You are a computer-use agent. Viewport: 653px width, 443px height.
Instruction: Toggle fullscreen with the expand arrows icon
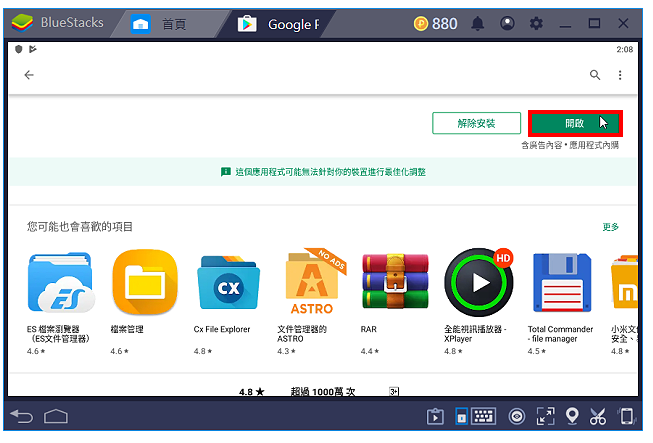coord(546,416)
